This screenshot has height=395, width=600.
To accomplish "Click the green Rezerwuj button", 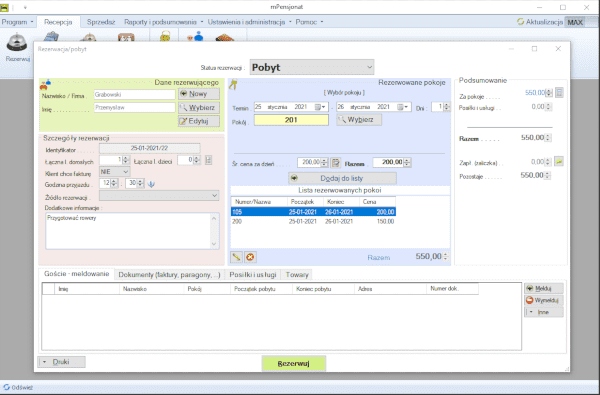I will (294, 364).
